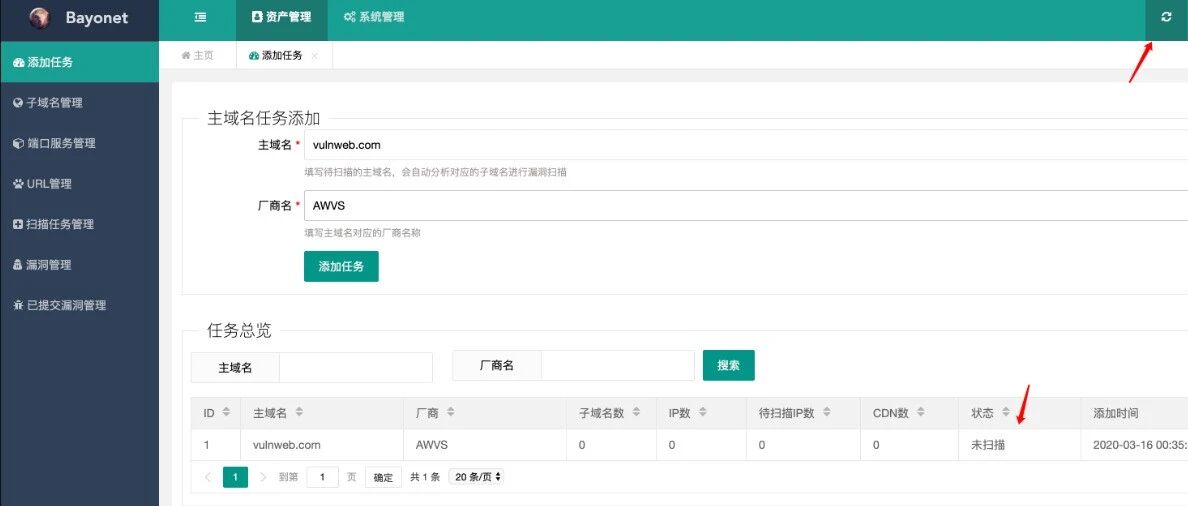The height and width of the screenshot is (506, 1188).
Task: Sort by 子域名数 column arrows
Action: tap(636, 413)
